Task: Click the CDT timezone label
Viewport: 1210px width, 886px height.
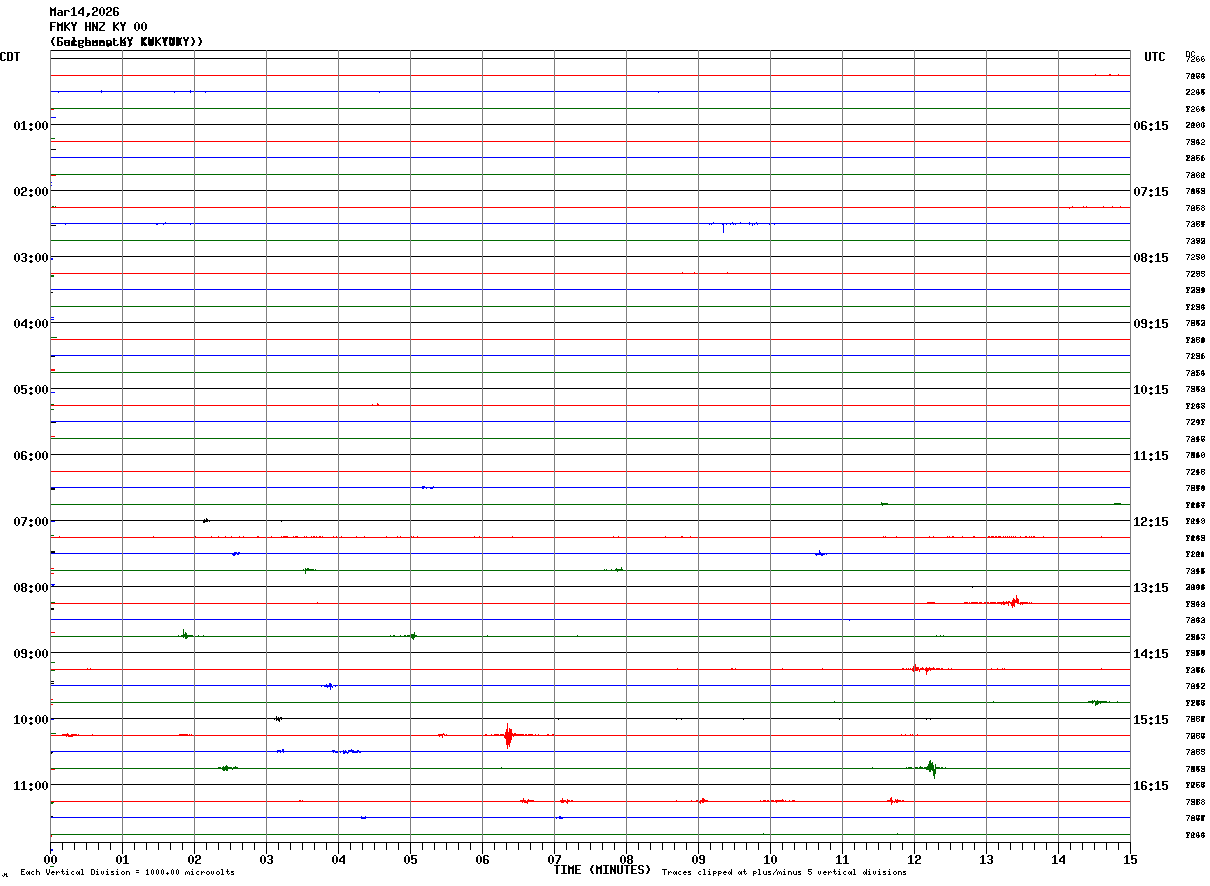Action: click(x=10, y=57)
